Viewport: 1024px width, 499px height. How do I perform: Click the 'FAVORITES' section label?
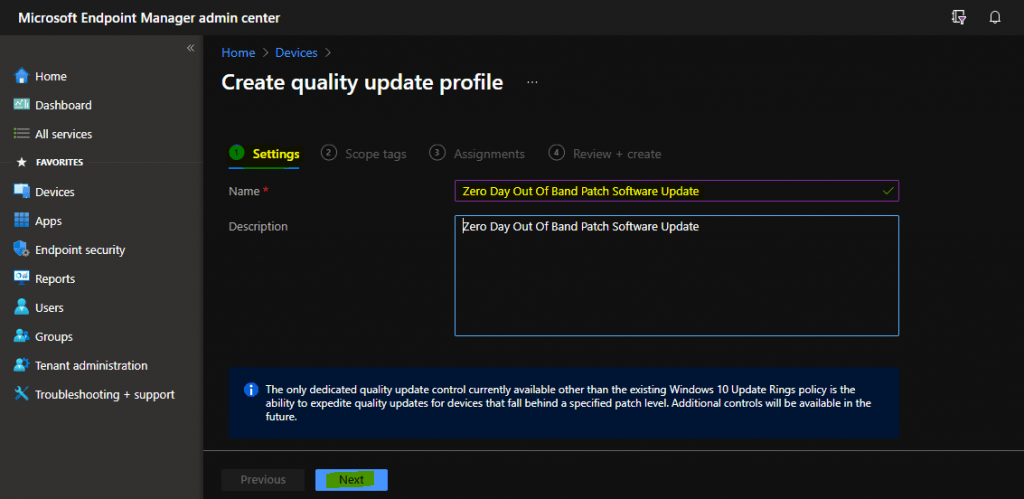59,162
